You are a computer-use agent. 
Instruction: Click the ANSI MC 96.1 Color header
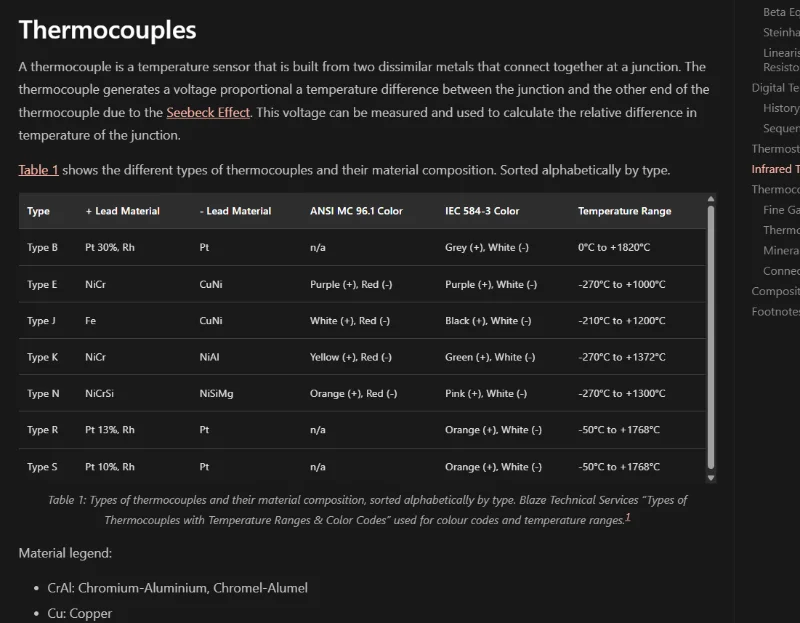(x=358, y=211)
